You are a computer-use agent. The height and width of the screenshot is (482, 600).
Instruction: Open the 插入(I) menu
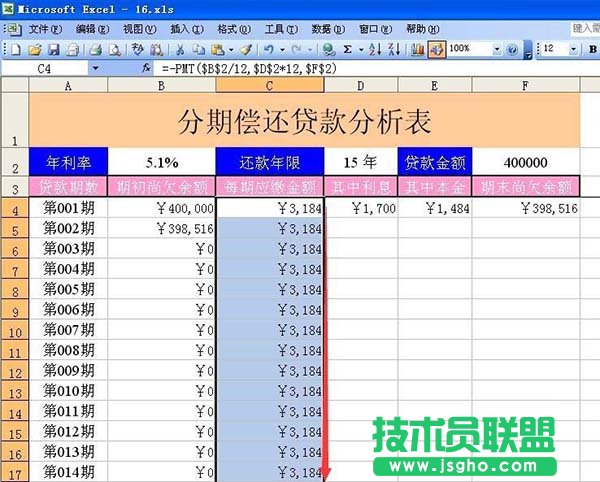tap(187, 29)
